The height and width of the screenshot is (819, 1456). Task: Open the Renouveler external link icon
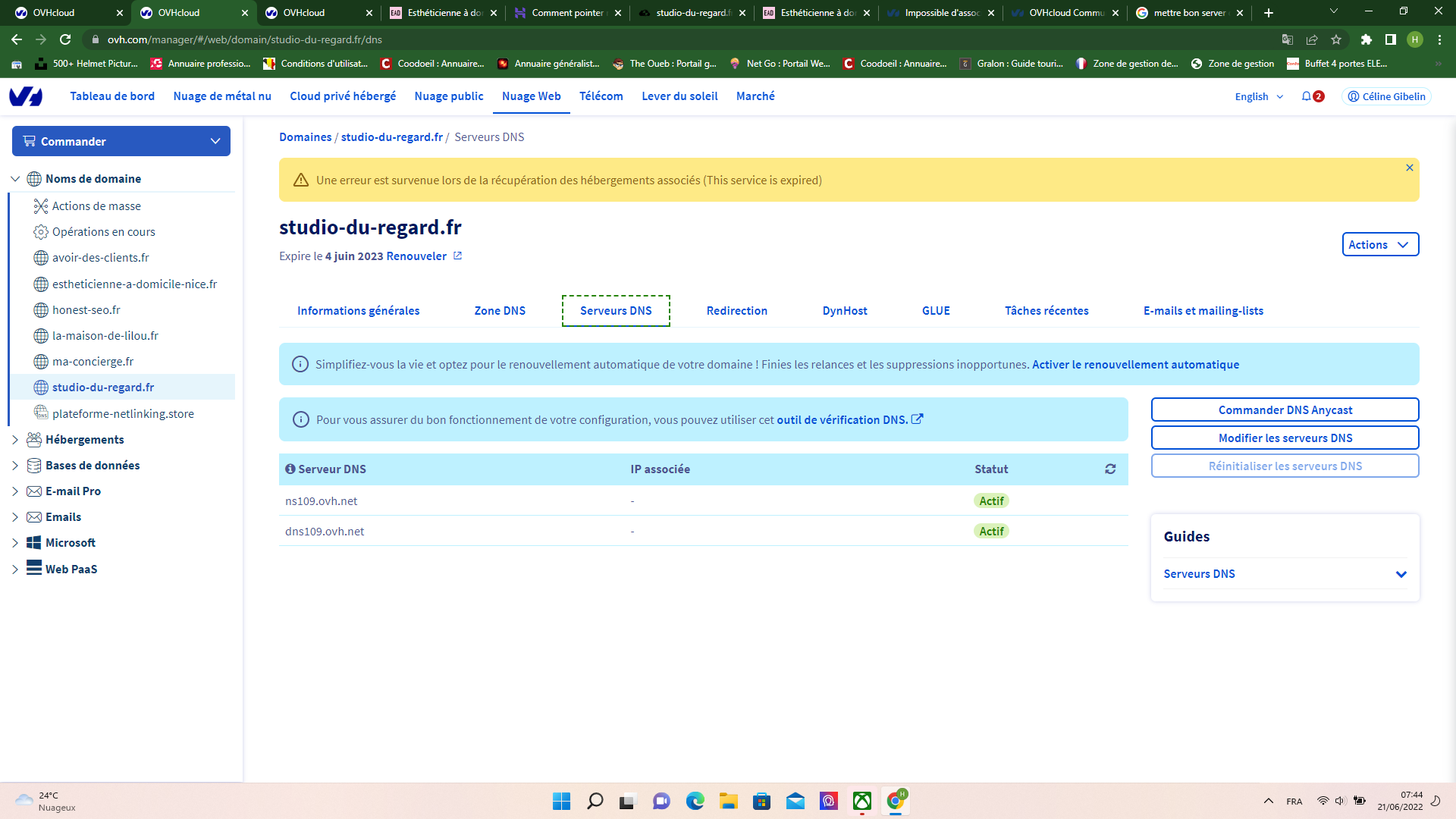click(x=457, y=256)
